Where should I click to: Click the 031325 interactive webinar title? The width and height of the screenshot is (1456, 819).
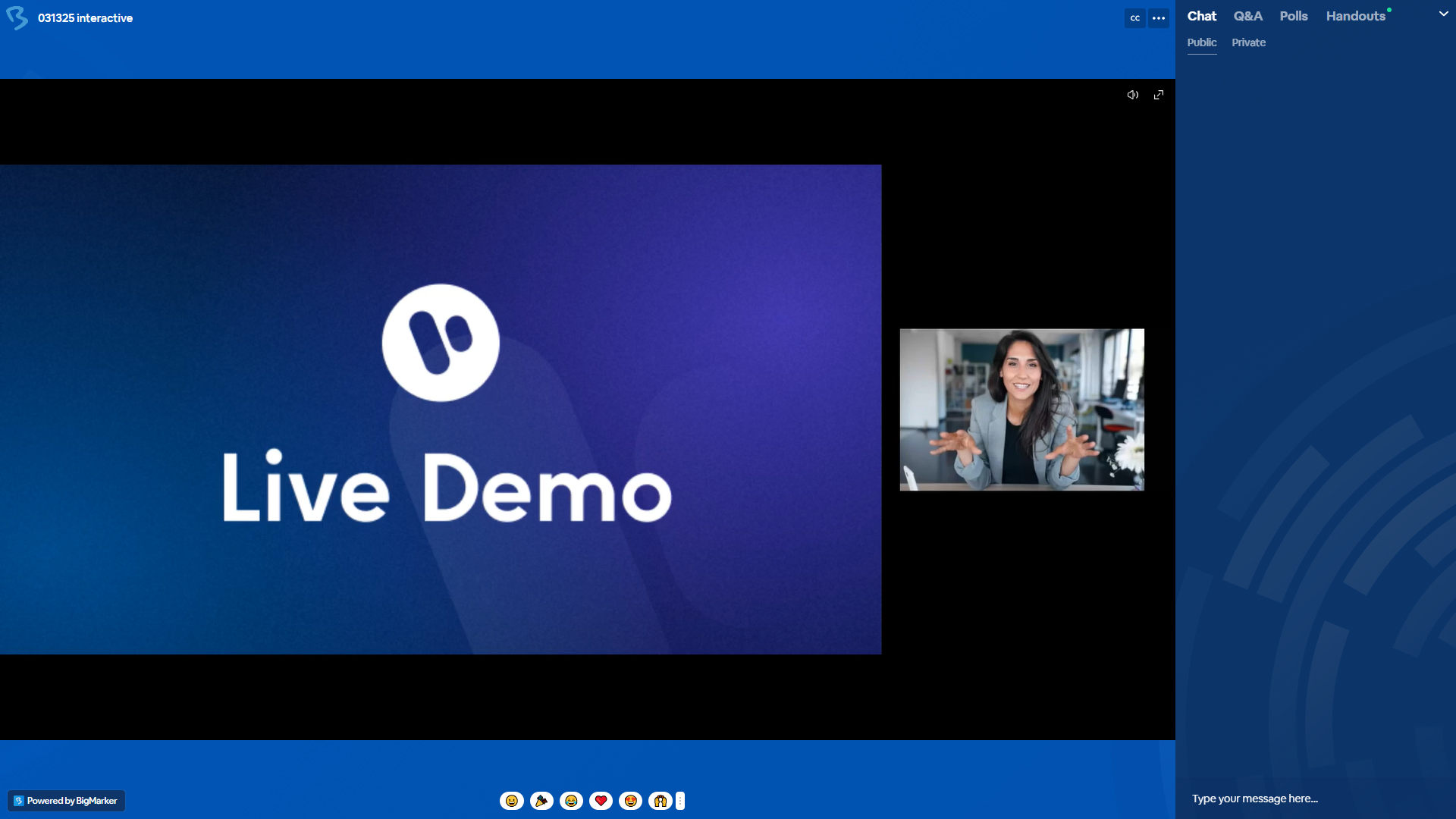pyautogui.click(x=85, y=18)
